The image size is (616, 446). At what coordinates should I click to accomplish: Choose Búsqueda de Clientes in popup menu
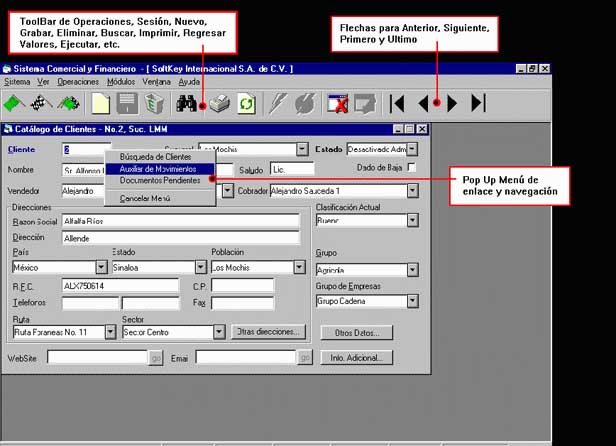click(x=160, y=157)
